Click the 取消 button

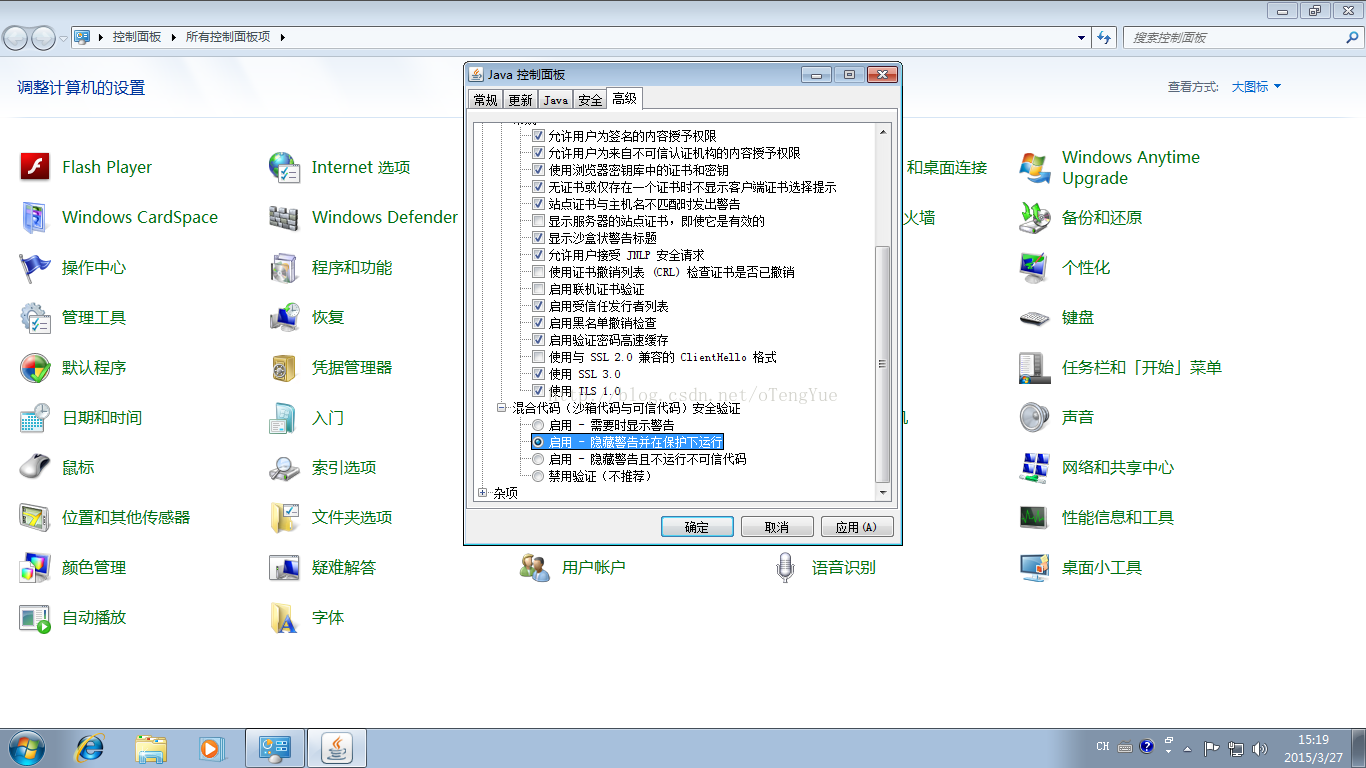pyautogui.click(x=777, y=527)
